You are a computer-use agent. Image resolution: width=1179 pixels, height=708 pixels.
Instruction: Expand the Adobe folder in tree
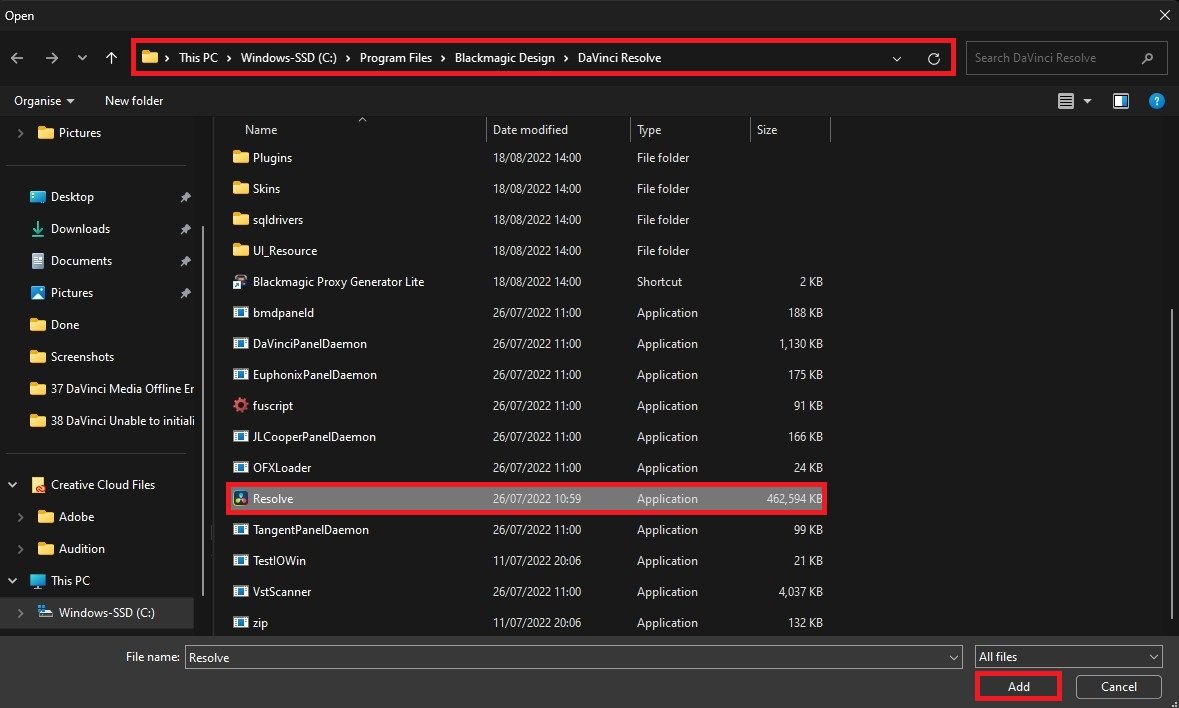tap(21, 517)
